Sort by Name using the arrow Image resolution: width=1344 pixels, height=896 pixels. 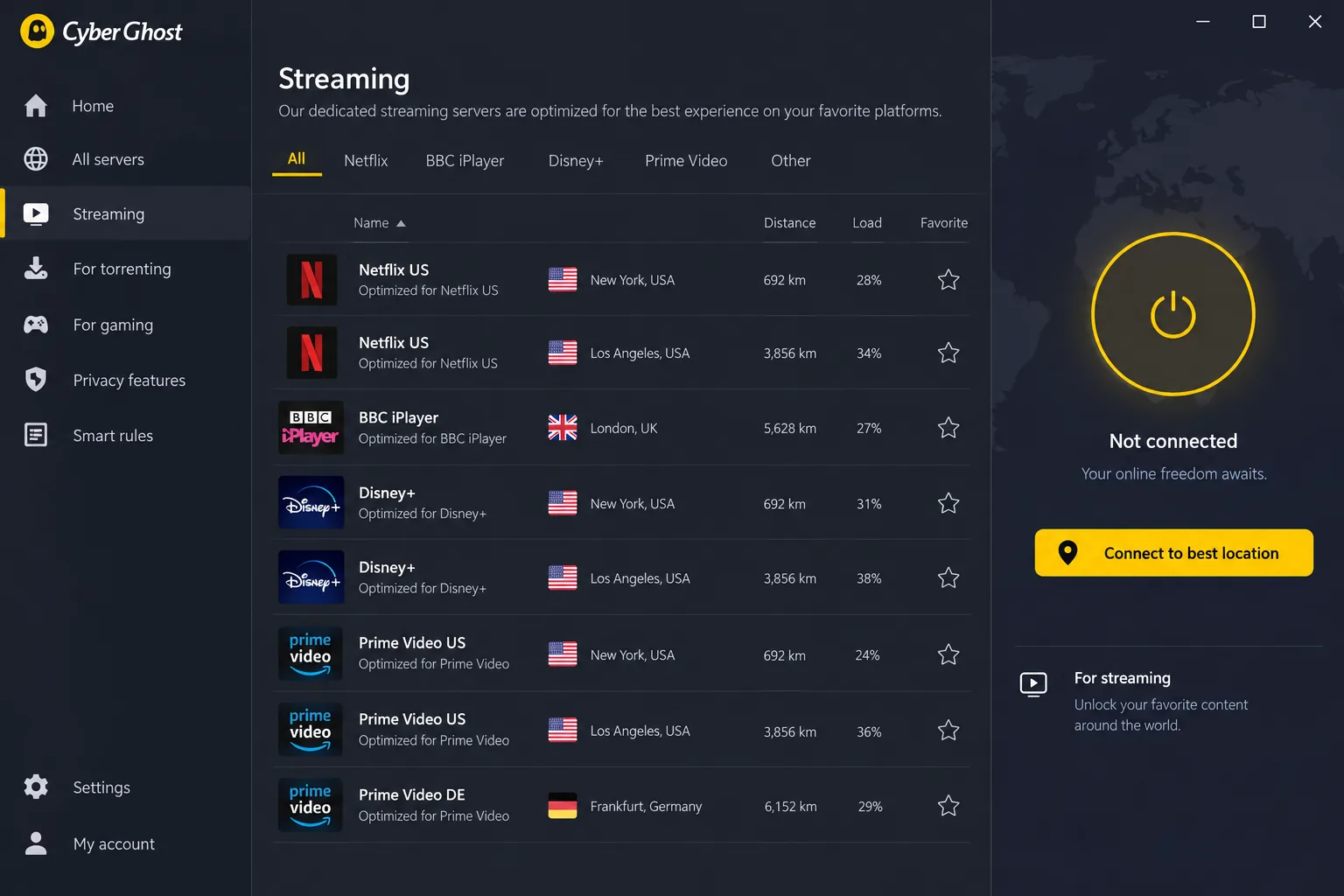click(x=401, y=224)
